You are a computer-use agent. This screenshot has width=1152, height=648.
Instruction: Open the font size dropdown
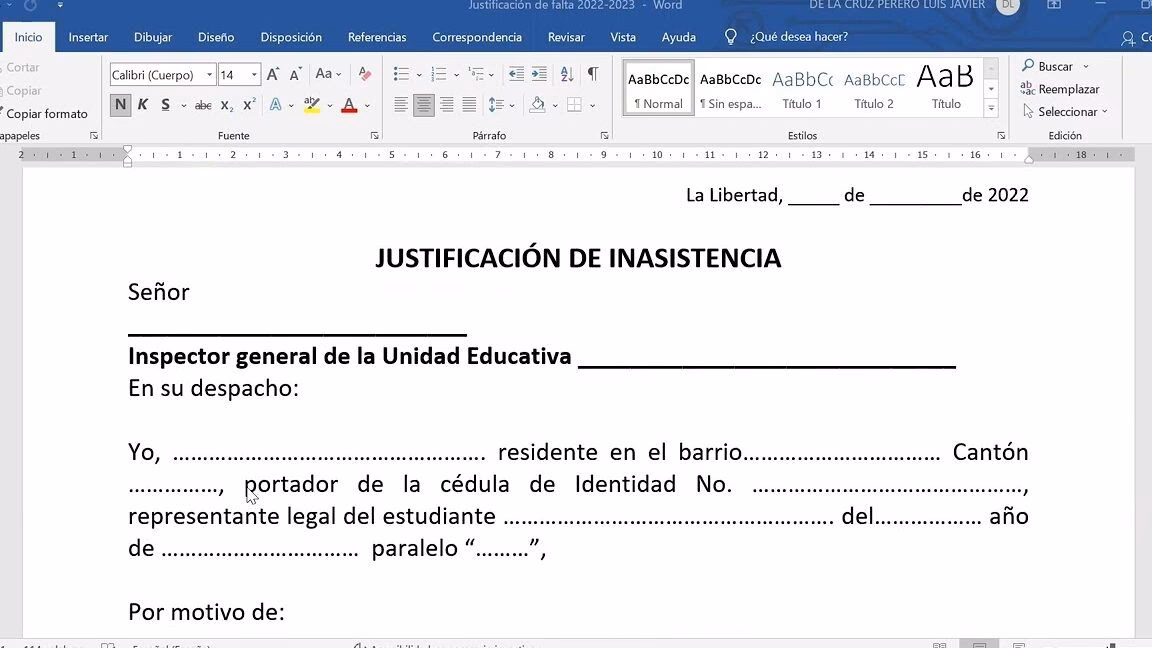pos(255,74)
